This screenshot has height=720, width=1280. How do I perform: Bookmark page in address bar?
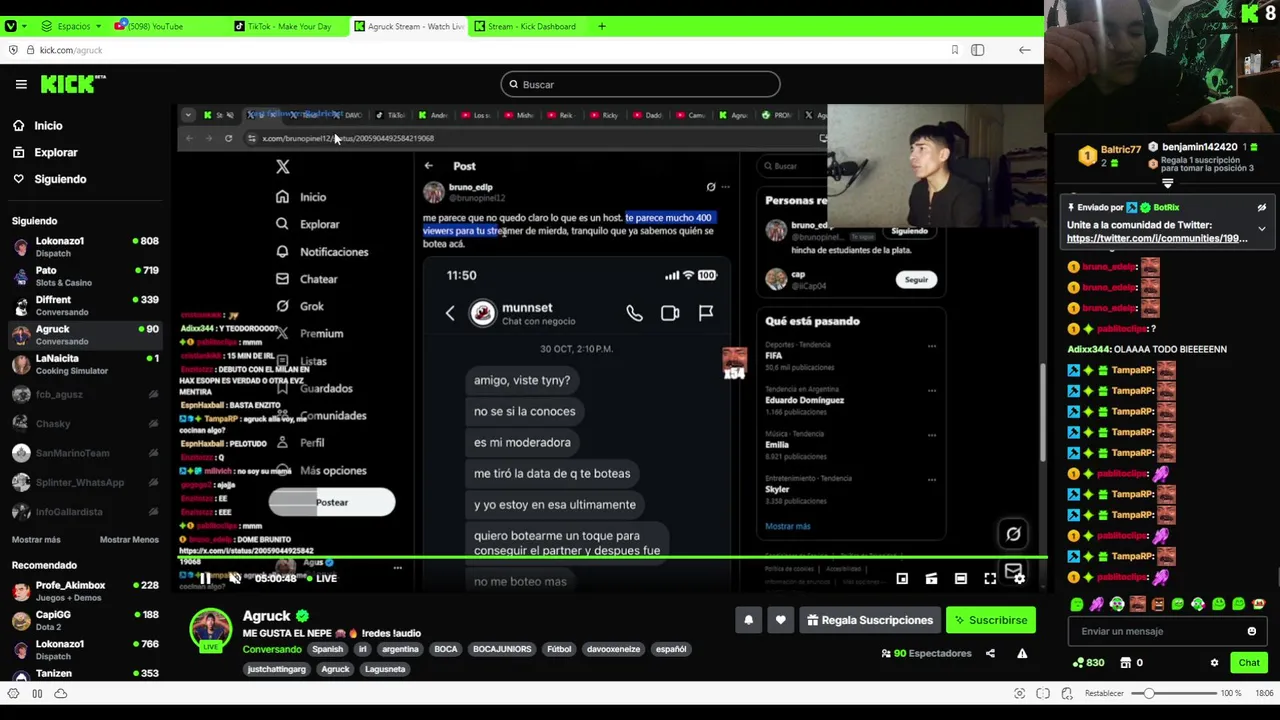(954, 50)
